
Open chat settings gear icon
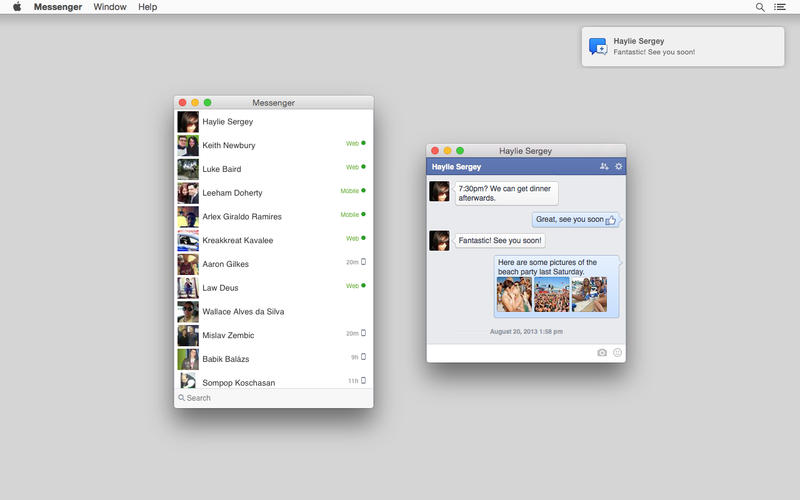point(618,167)
